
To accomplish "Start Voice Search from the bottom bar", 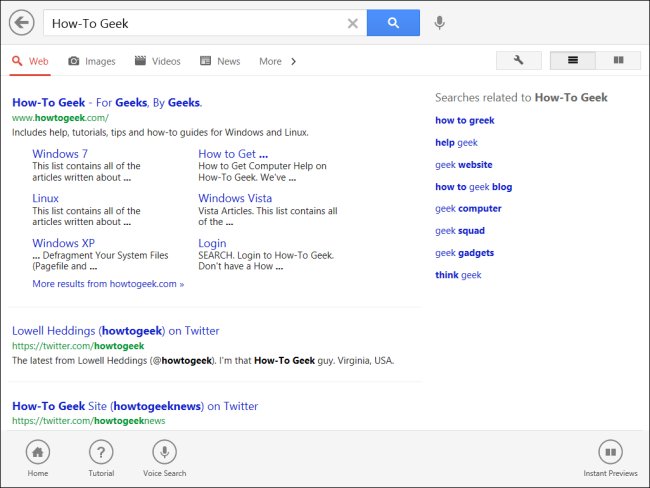I will pos(165,458).
